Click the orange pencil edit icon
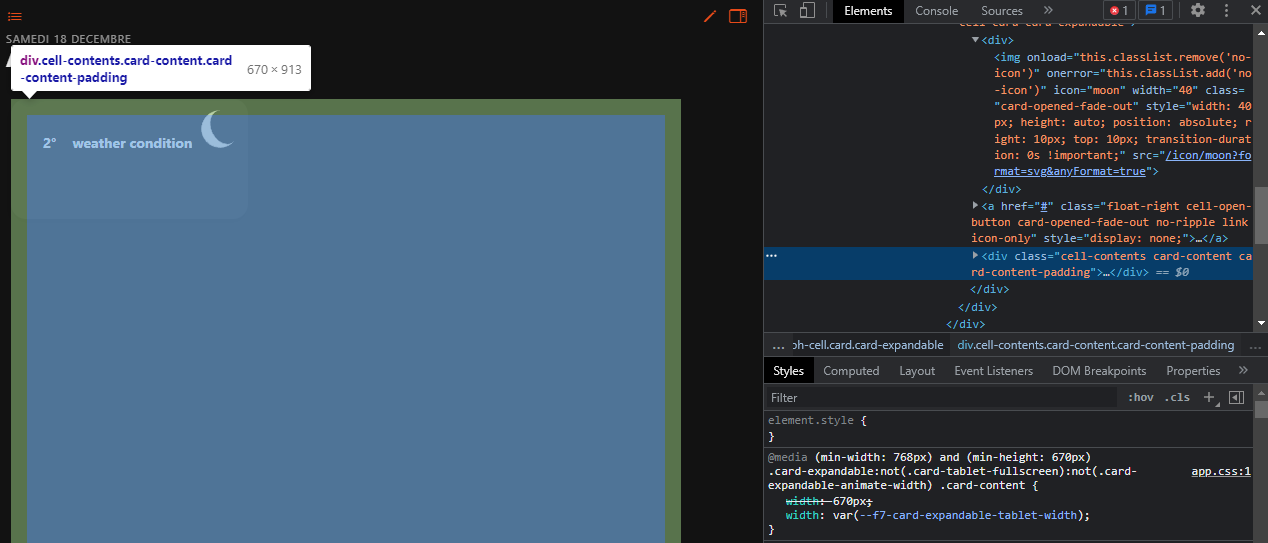Screen dimensions: 1268x543 [710, 16]
